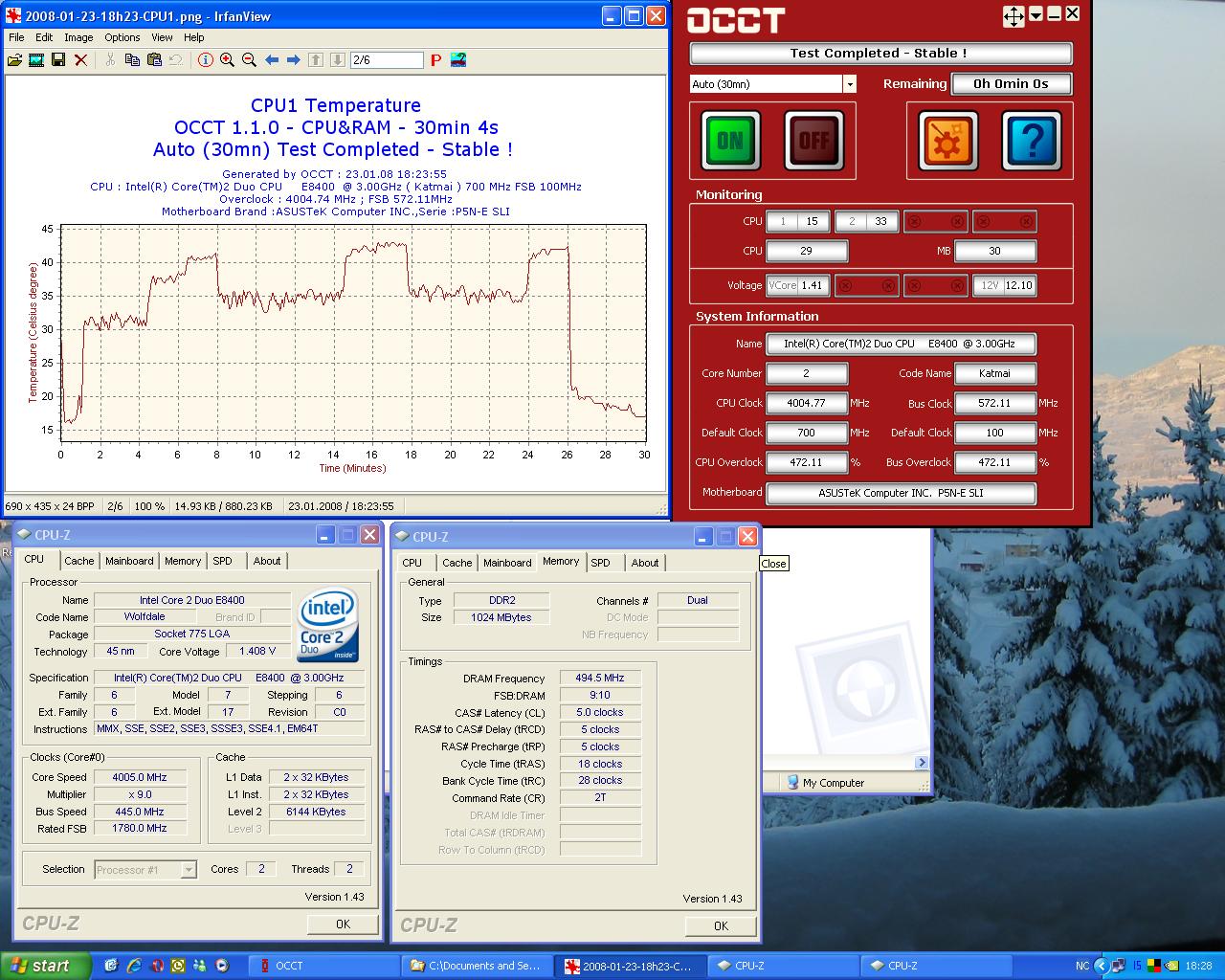Click the scrollbar right arrow in background window
1225x980 pixels.
coord(922,763)
